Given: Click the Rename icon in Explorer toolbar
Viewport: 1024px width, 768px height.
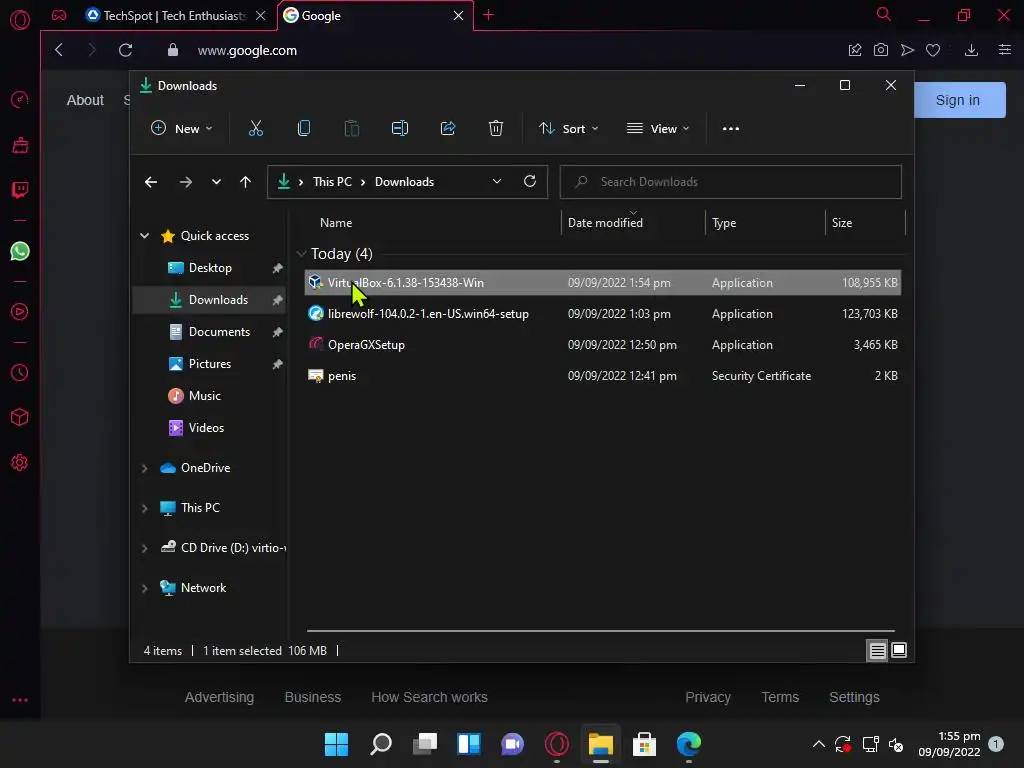Looking at the screenshot, I should pyautogui.click(x=400, y=129).
